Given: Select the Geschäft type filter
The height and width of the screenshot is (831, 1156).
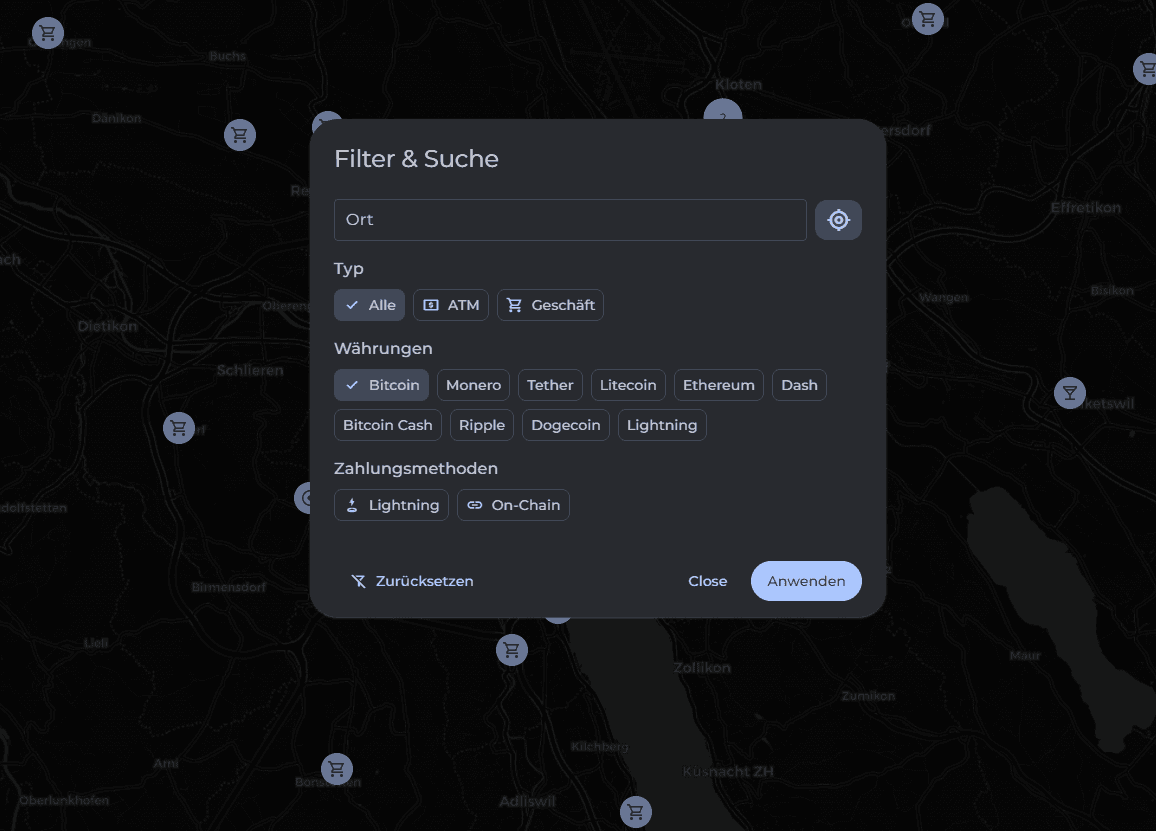Looking at the screenshot, I should (x=550, y=305).
